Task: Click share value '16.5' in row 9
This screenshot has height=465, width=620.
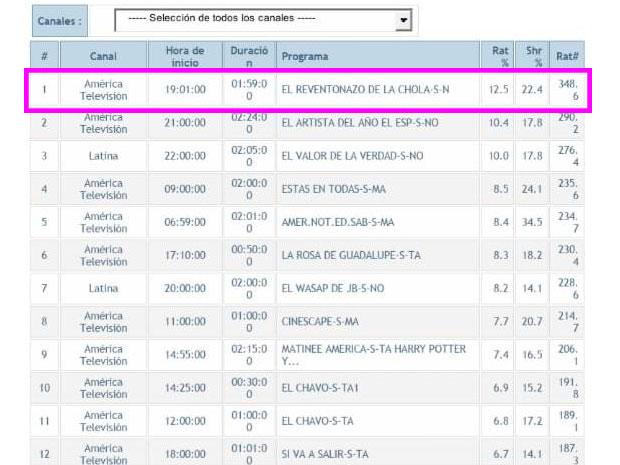Action: (532, 355)
